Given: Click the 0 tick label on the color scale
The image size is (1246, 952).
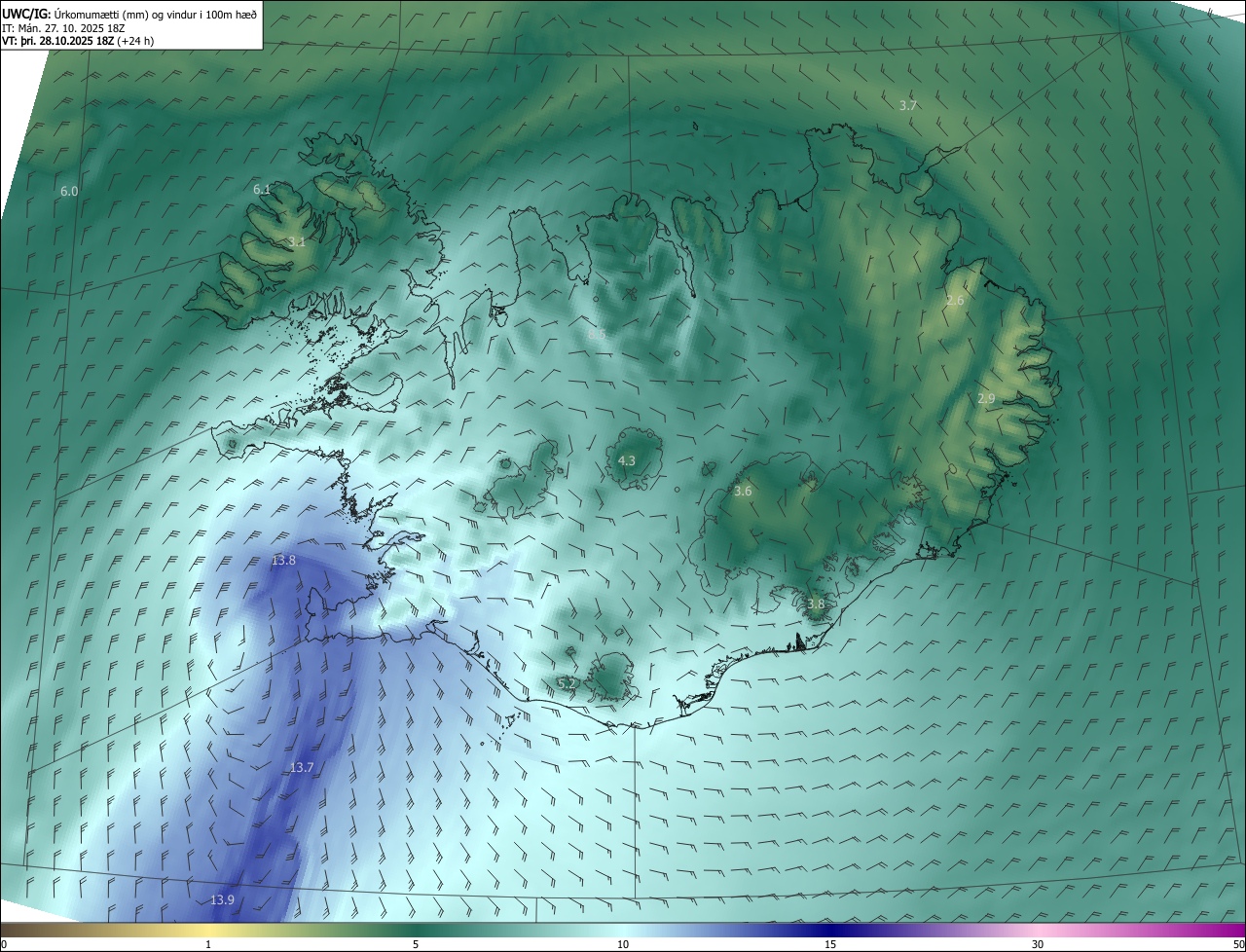Looking at the screenshot, I should 4,944.
